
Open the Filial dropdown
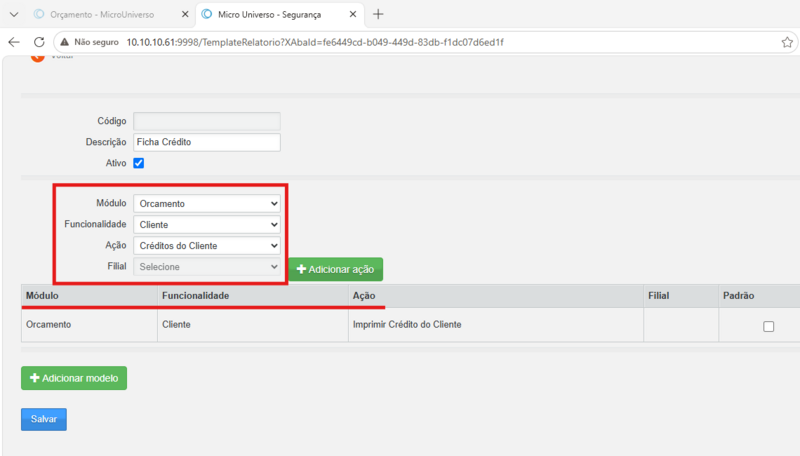[207, 267]
